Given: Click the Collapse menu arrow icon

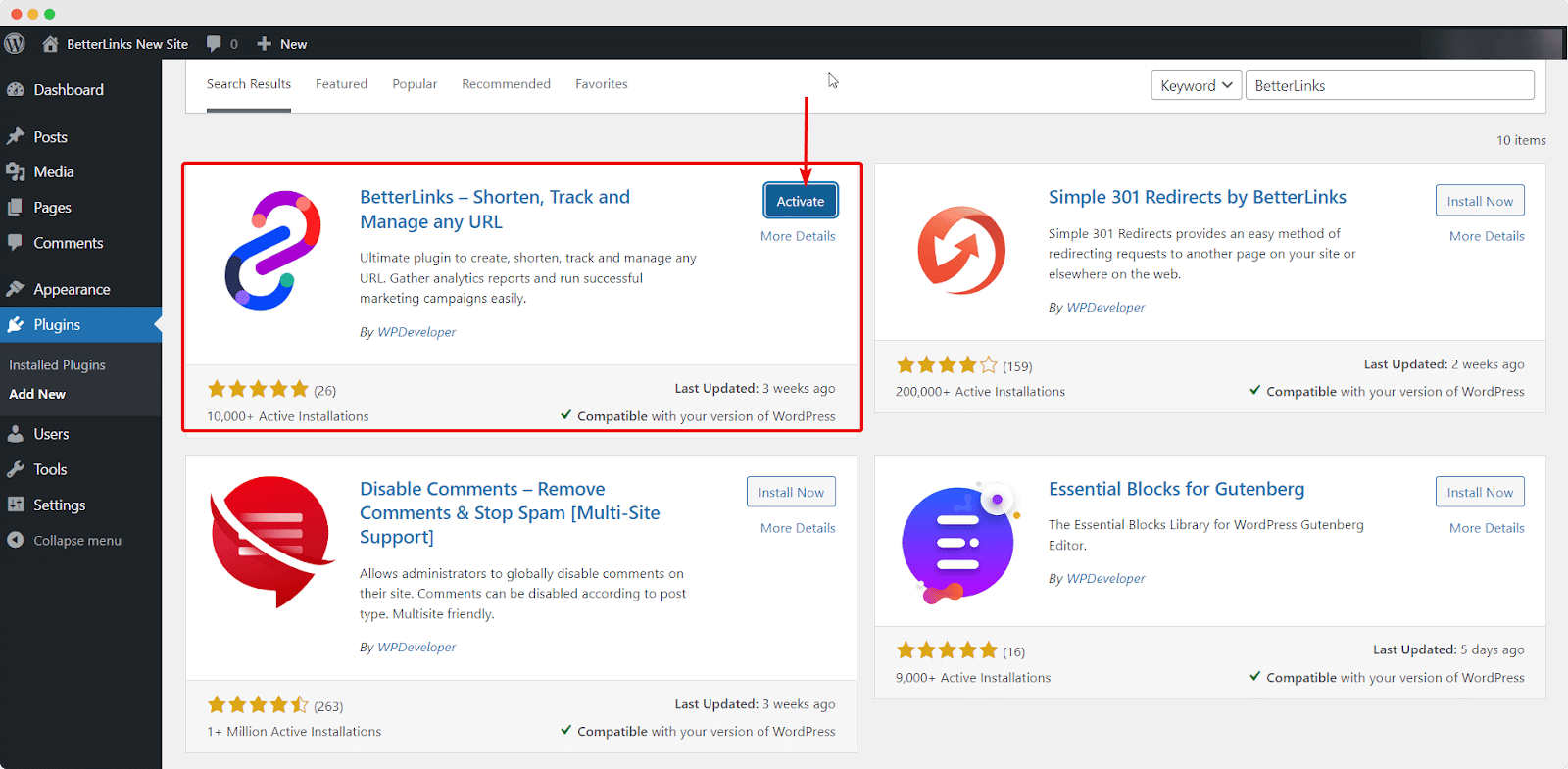Looking at the screenshot, I should tap(16, 540).
